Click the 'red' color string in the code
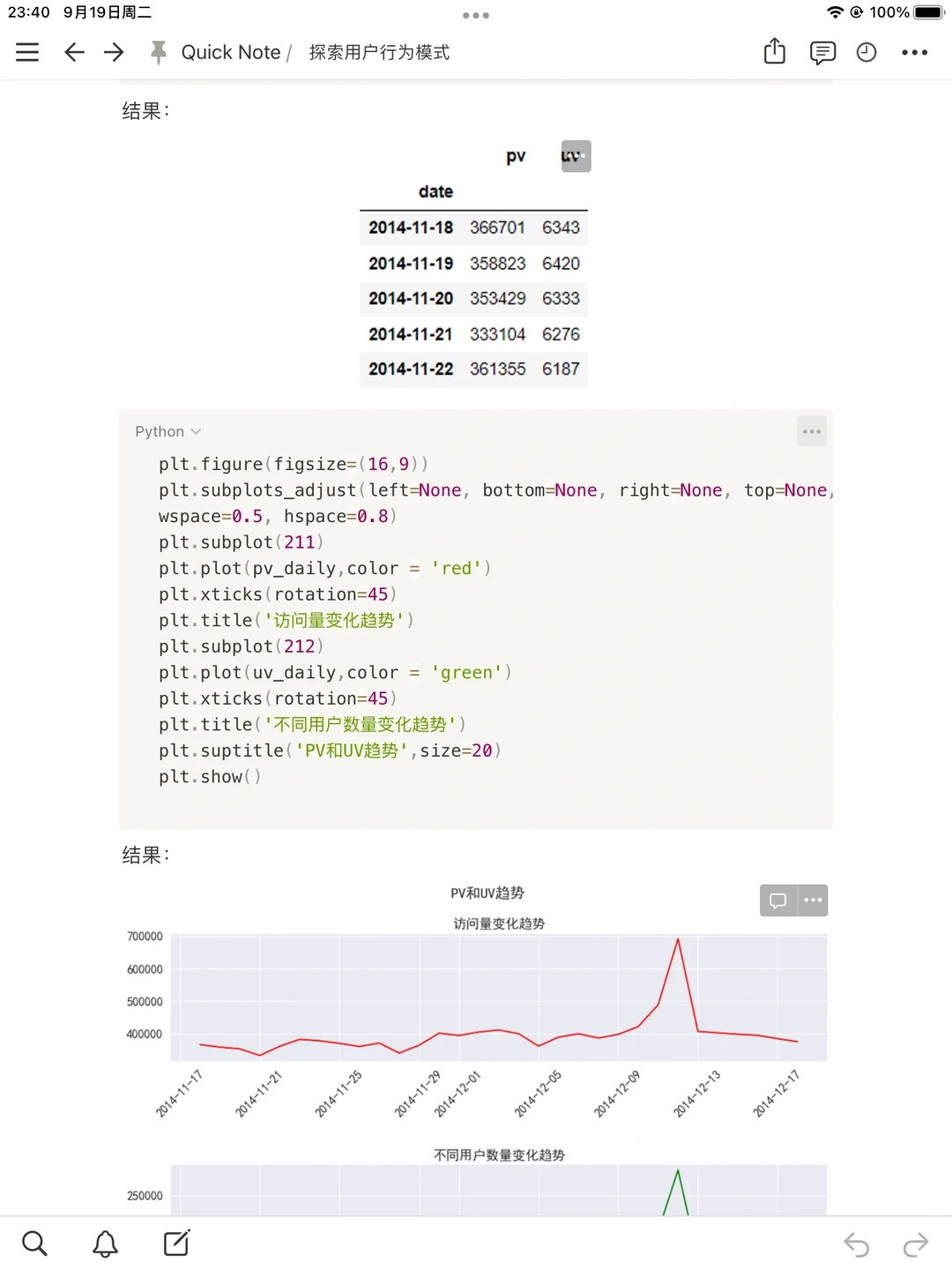The image size is (952, 1270). 456,568
